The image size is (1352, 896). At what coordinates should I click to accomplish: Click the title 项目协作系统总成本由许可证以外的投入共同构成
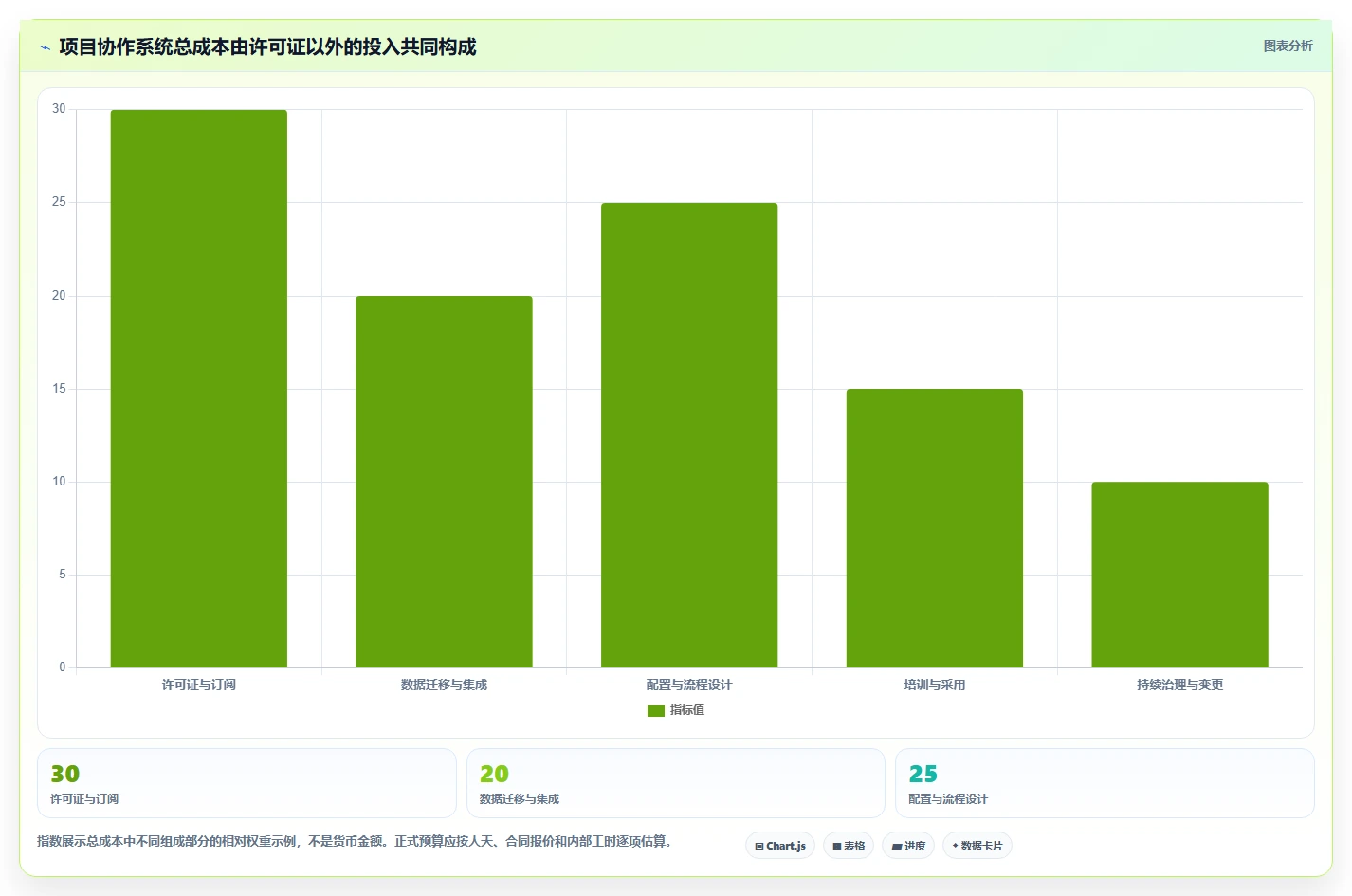(267, 46)
